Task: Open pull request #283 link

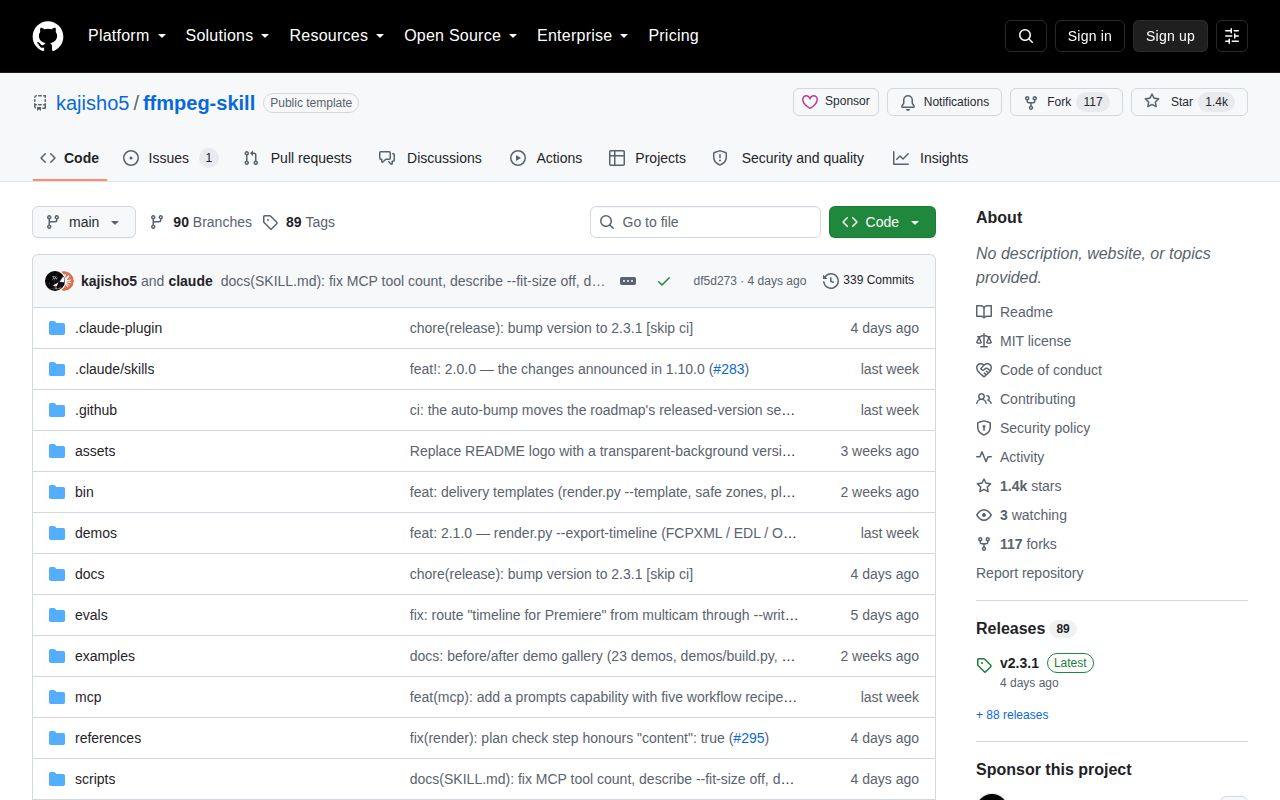Action: pyautogui.click(x=728, y=369)
